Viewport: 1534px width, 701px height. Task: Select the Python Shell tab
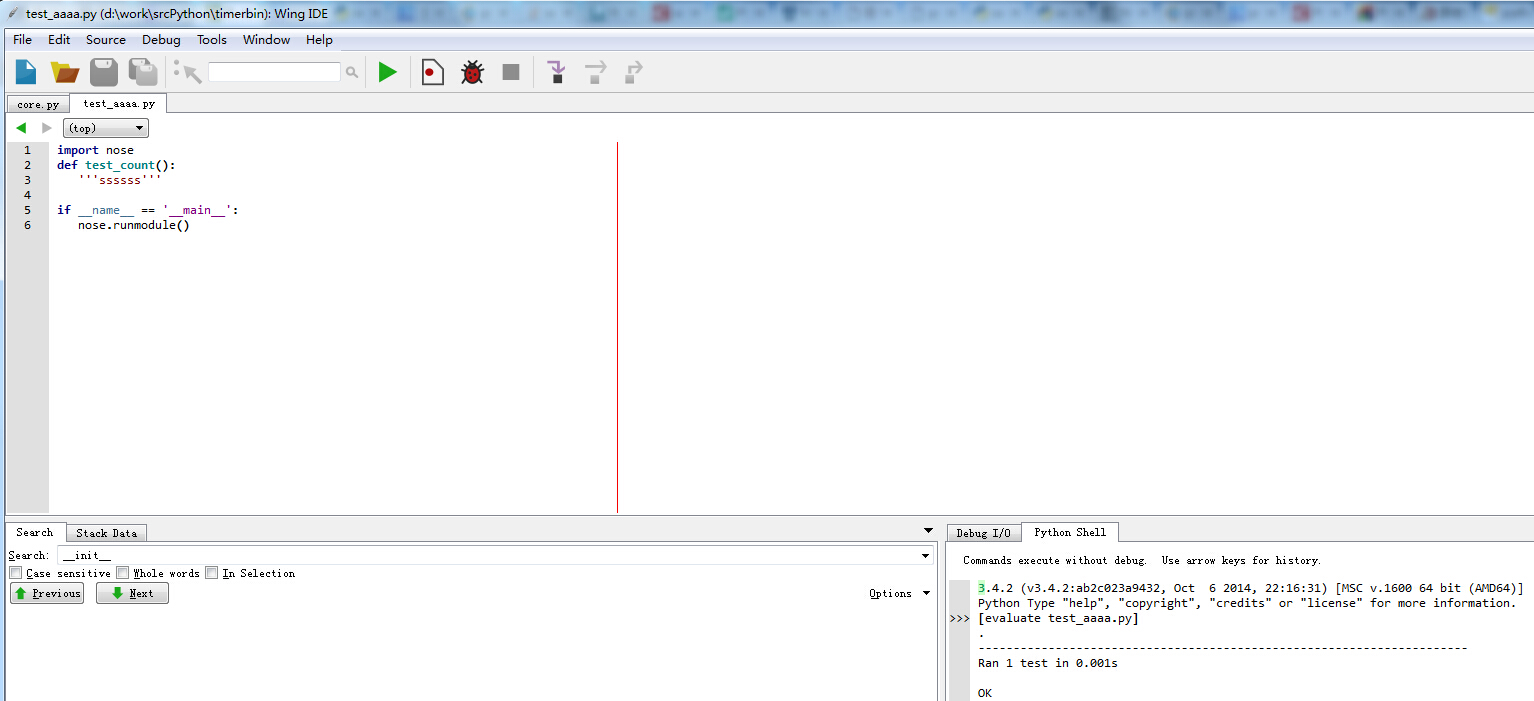click(x=1070, y=532)
